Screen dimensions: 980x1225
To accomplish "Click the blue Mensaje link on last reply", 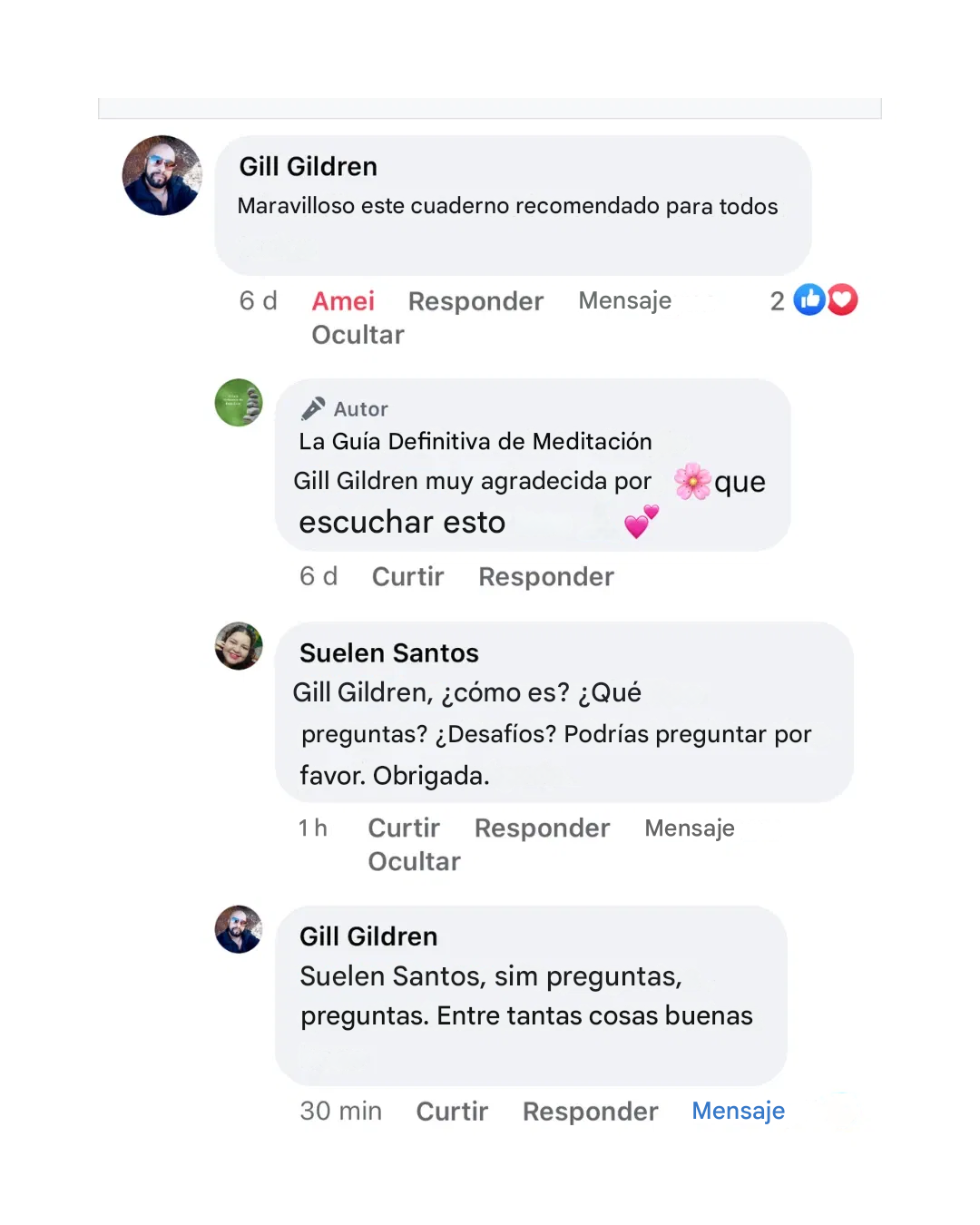I will [x=738, y=1111].
